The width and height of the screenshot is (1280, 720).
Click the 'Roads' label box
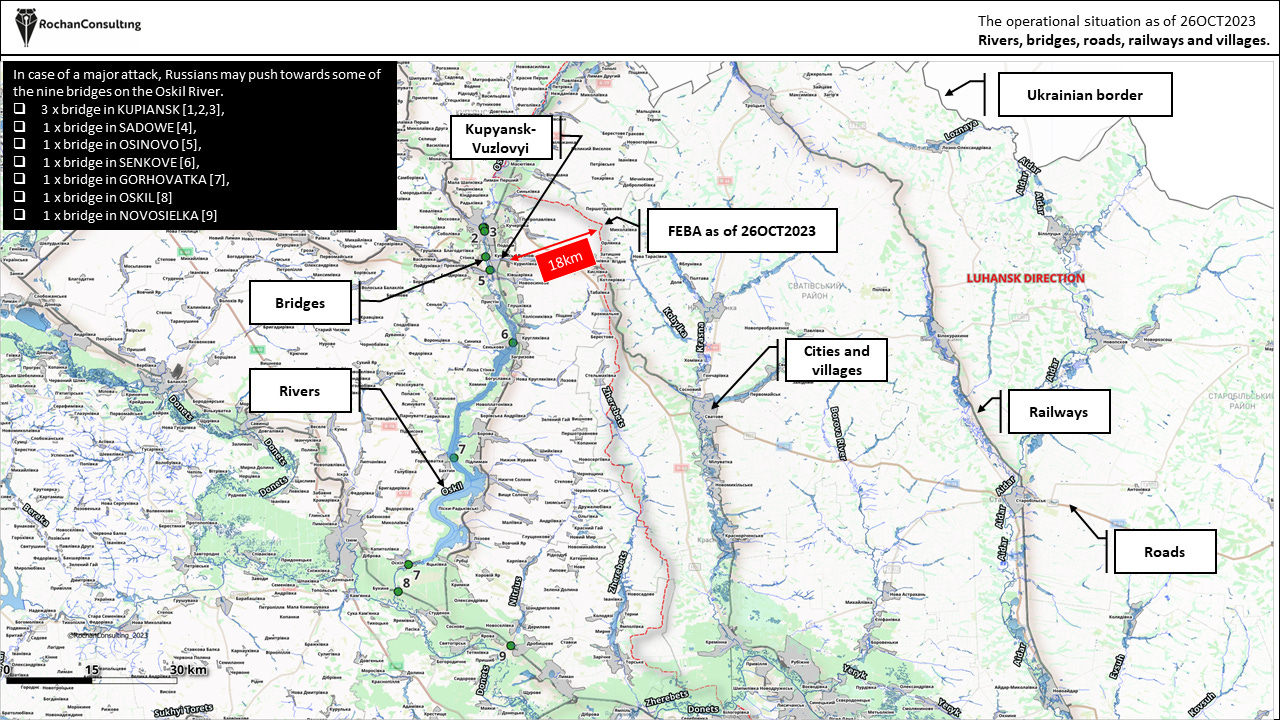tap(1165, 552)
